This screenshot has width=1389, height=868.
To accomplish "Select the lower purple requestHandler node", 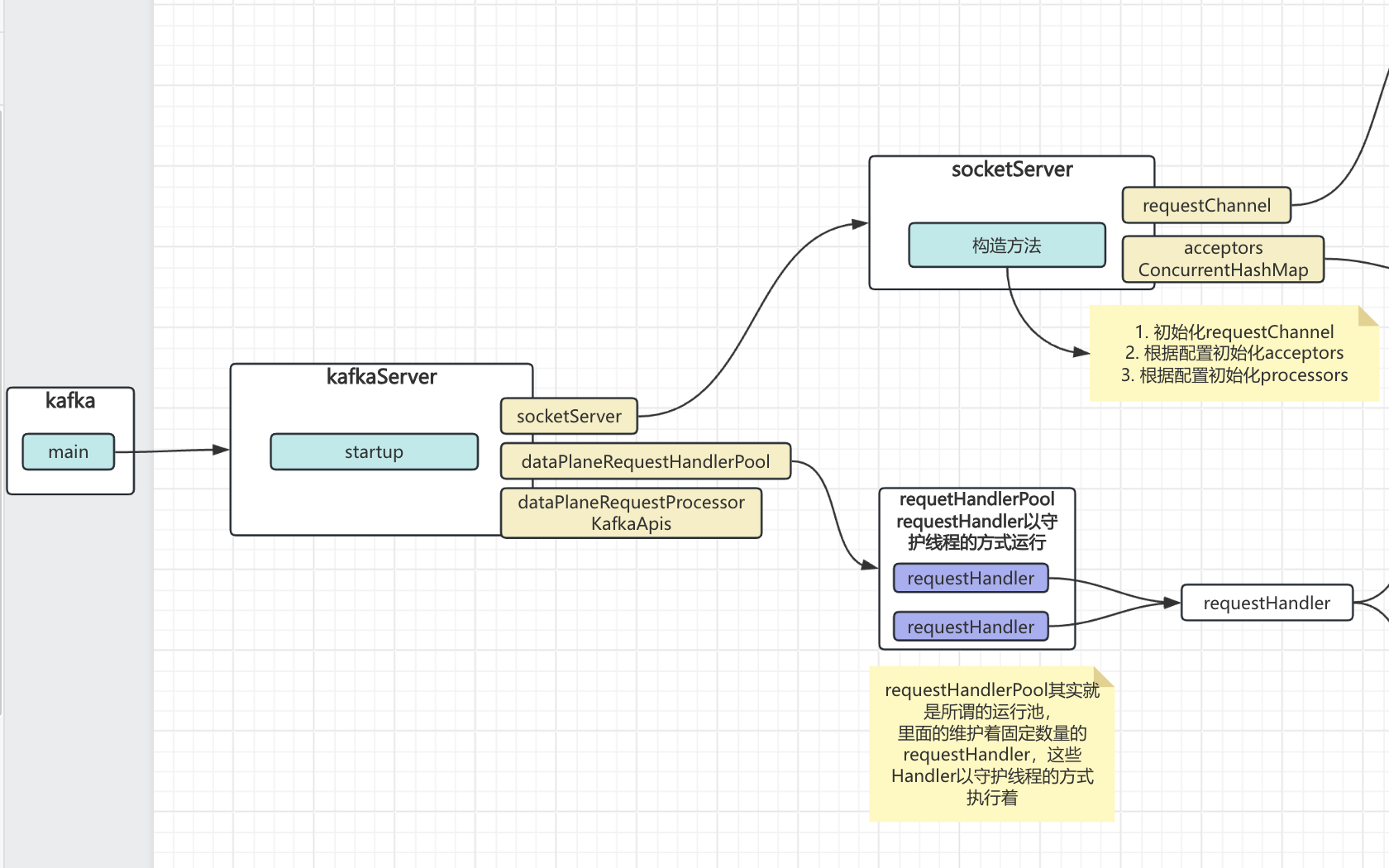I will click(971, 627).
